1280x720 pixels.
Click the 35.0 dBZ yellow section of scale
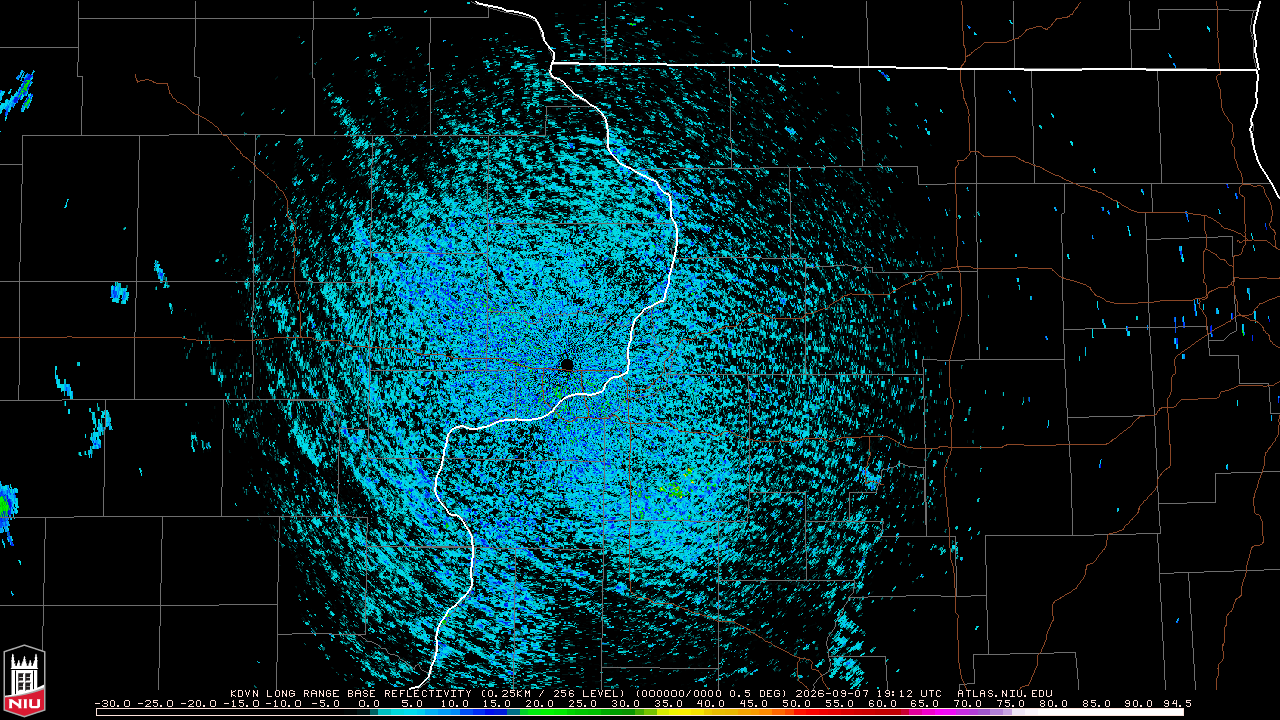coord(668,712)
